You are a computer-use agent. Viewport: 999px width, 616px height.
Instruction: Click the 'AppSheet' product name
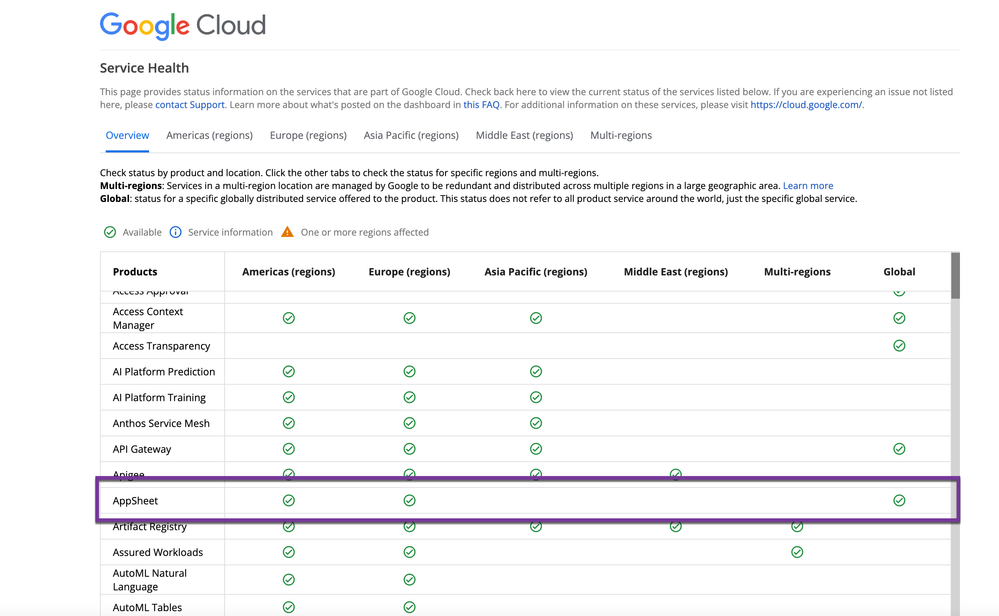click(135, 501)
